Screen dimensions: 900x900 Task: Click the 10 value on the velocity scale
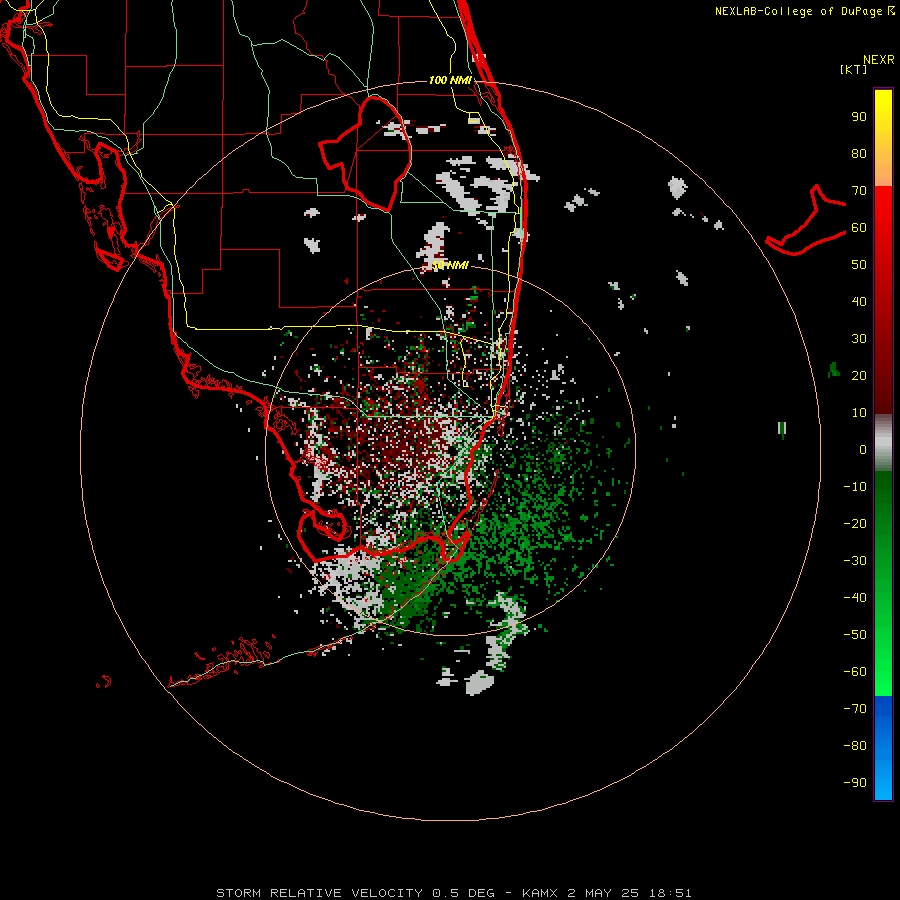pos(859,413)
